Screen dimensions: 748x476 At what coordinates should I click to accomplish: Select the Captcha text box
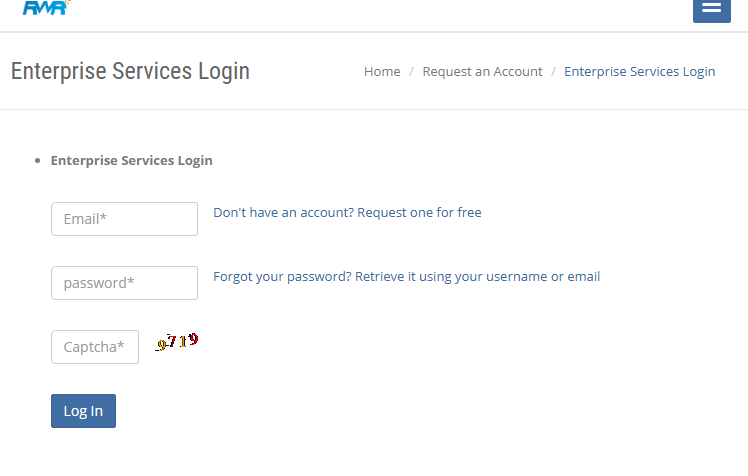click(x=95, y=347)
